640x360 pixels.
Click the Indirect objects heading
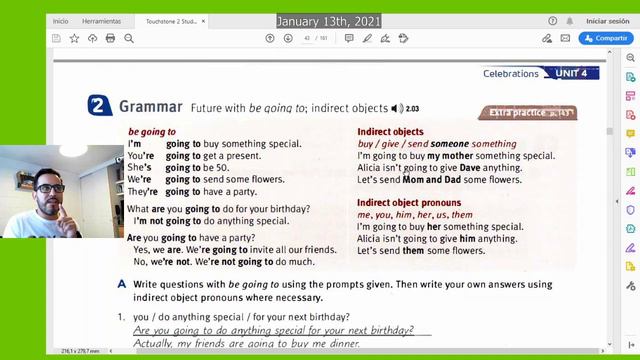390,132
